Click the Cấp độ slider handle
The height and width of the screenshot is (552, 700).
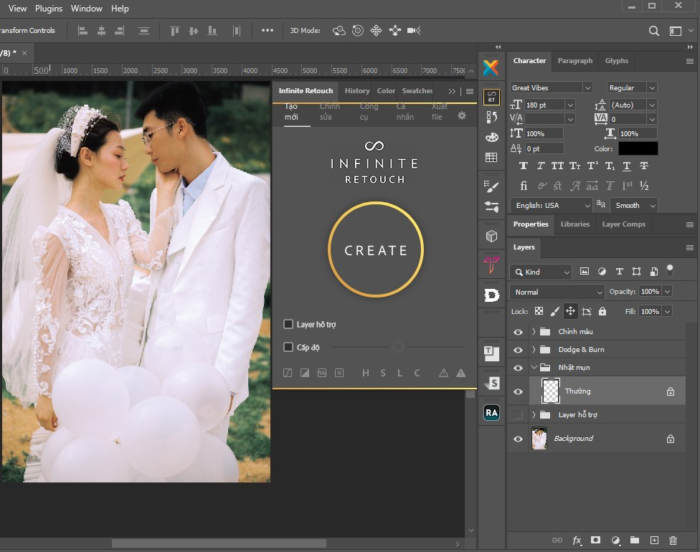coord(398,347)
